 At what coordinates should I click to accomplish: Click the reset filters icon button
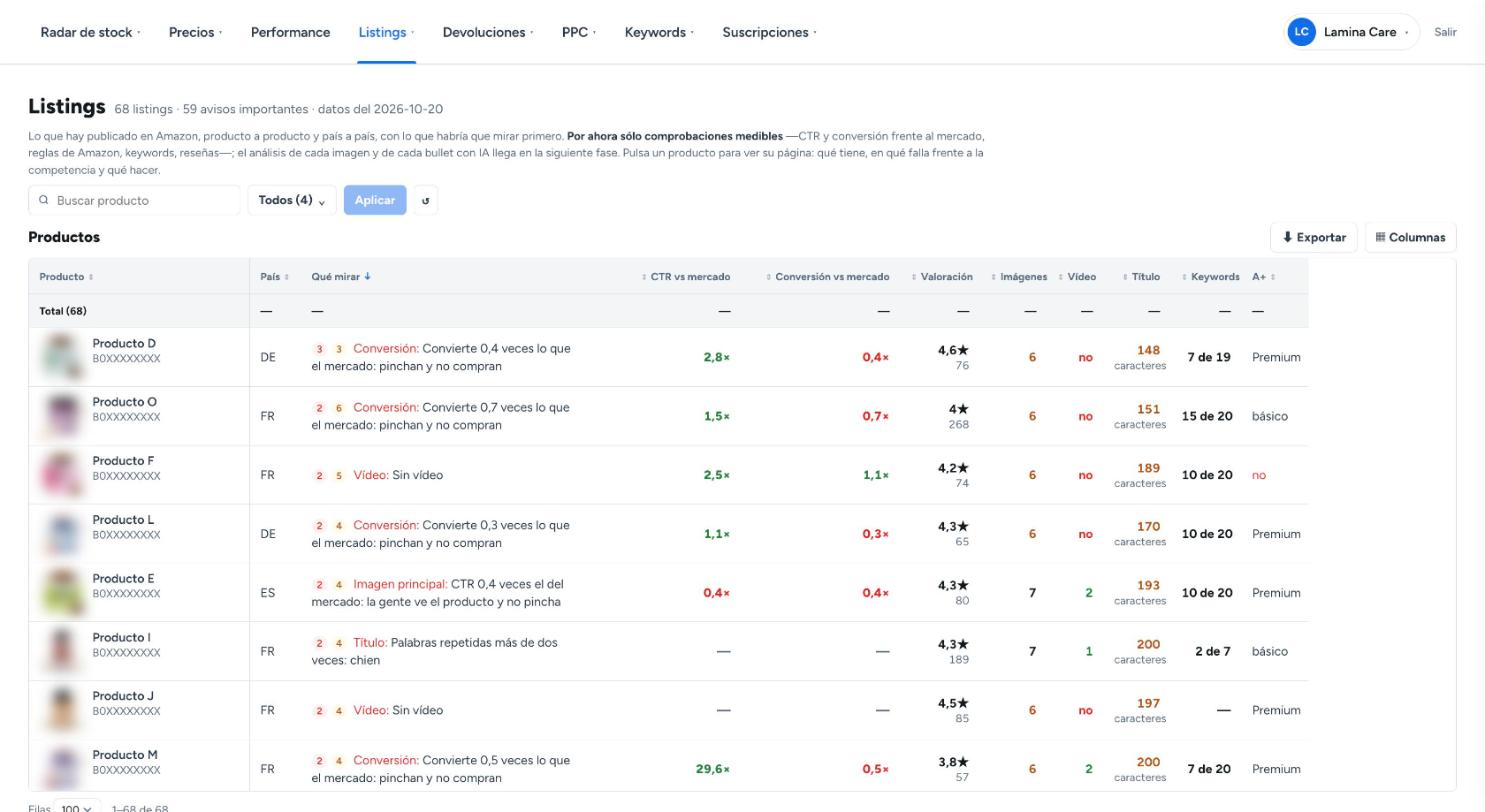point(426,200)
